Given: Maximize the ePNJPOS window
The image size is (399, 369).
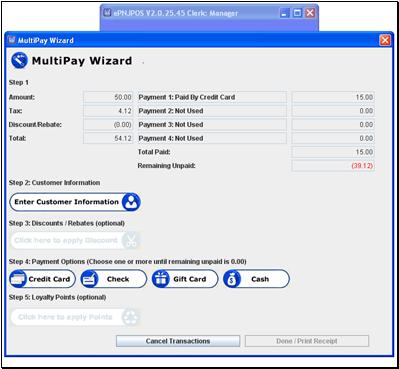Looking at the screenshot, I should point(297,13).
